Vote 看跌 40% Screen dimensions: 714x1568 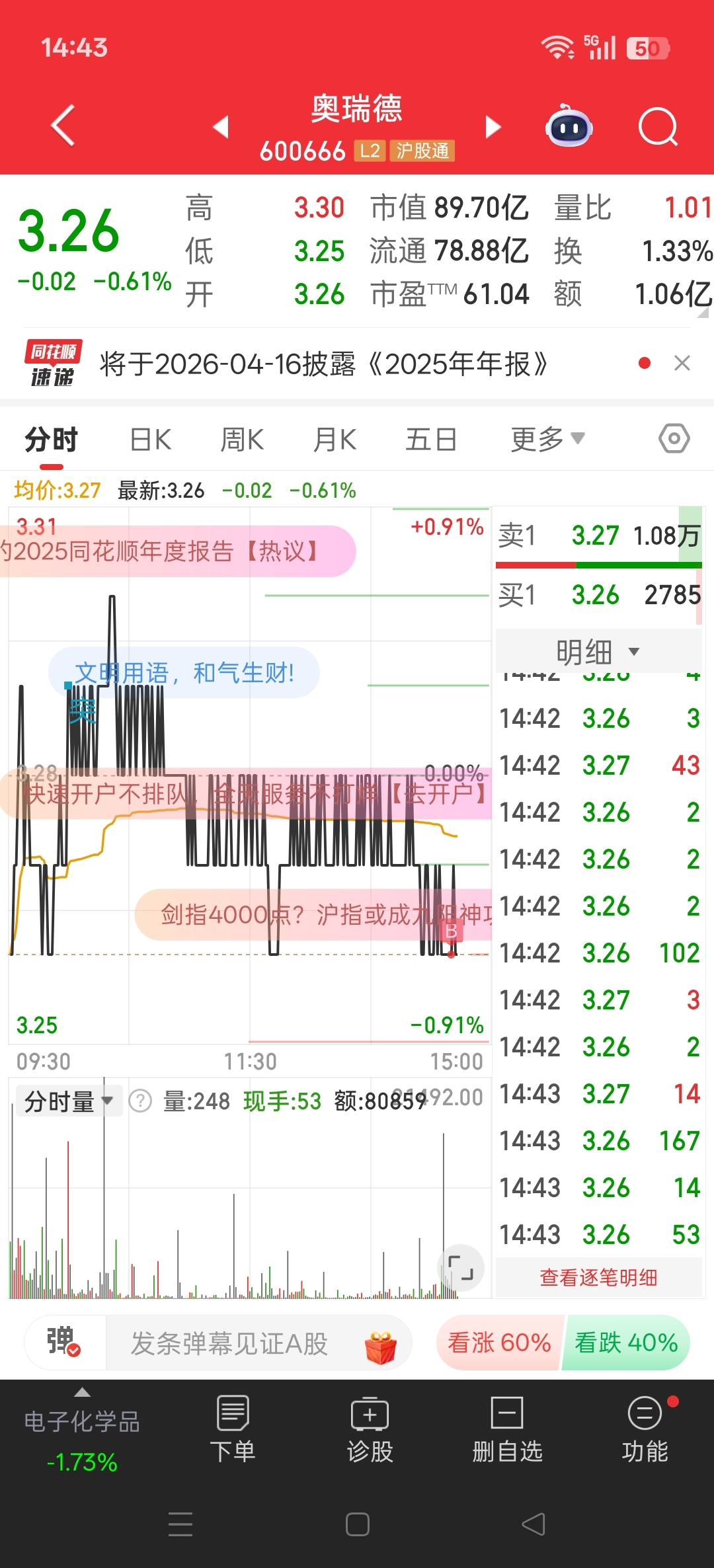point(626,1343)
